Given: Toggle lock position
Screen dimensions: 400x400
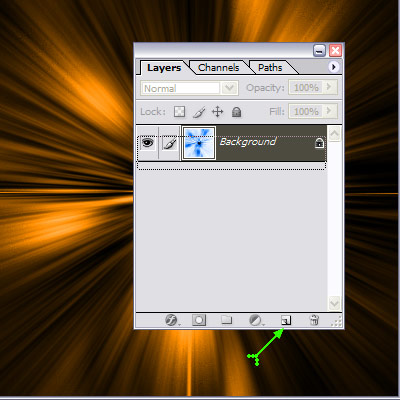Looking at the screenshot, I should 217,112.
